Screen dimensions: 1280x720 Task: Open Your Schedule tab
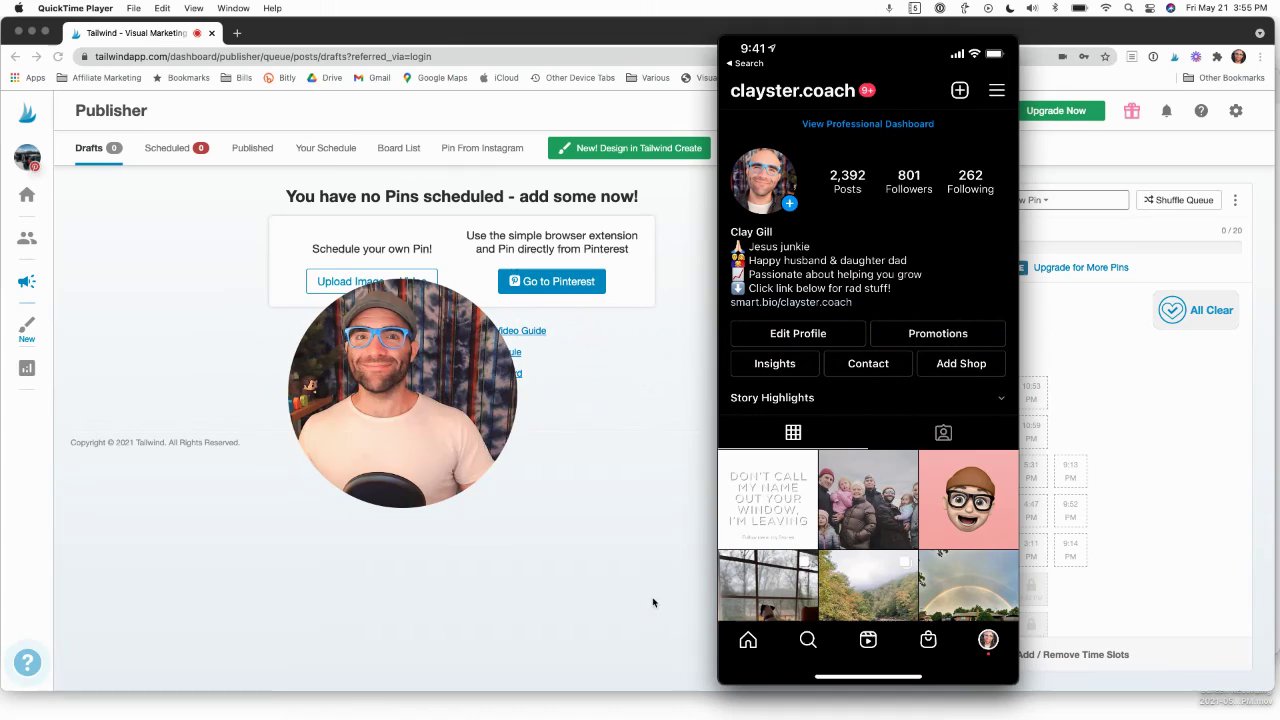point(325,148)
